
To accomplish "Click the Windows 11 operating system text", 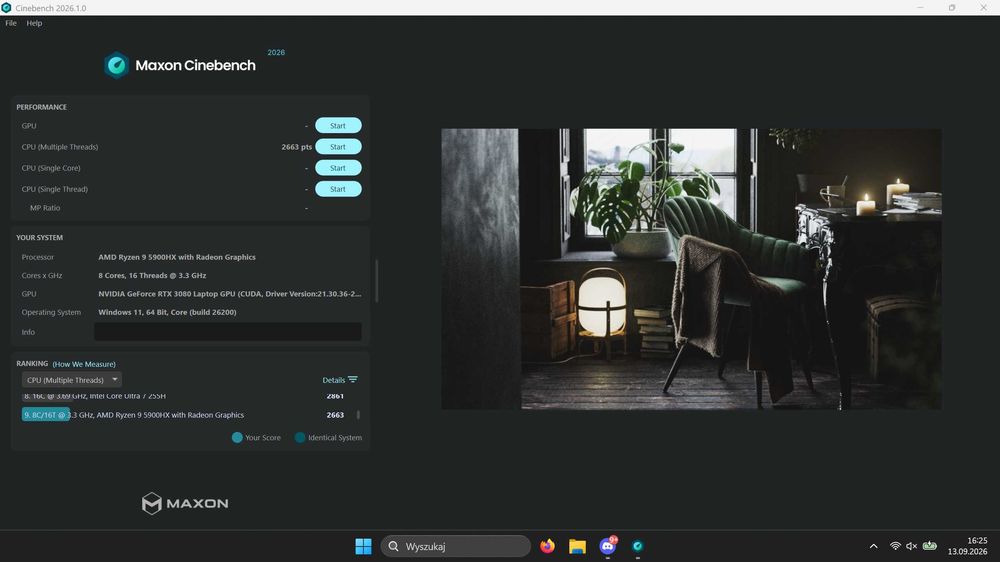I will click(167, 313).
